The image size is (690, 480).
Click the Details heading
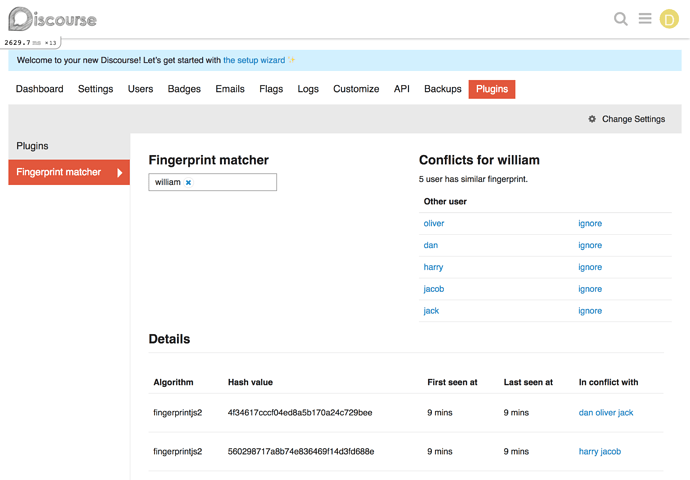(169, 339)
